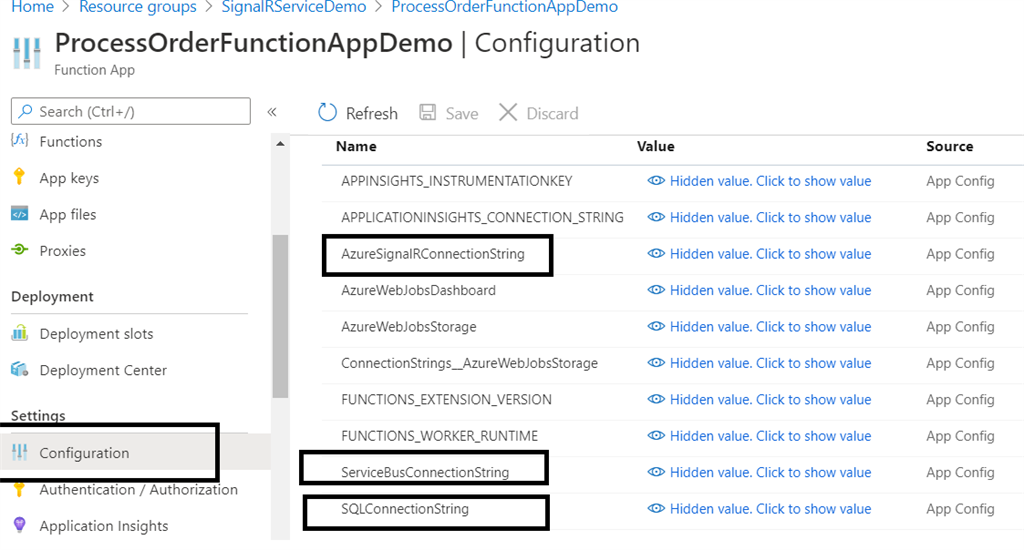Image resolution: width=1024 pixels, height=550 pixels.
Task: Click the App keys key icon
Action: pos(20,176)
